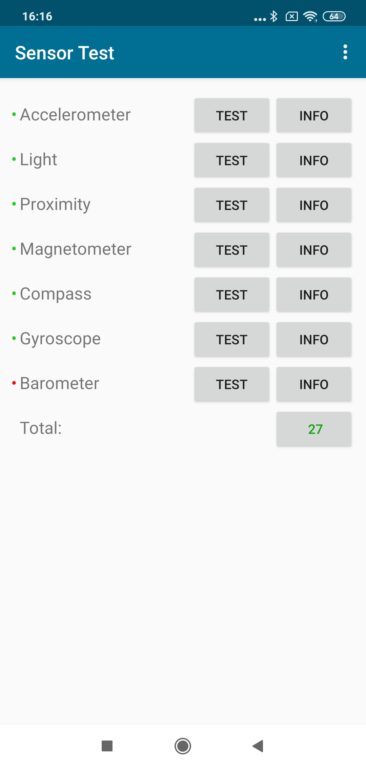Tap the square recent apps button
Viewport: 366px width, 768px height.
[107, 745]
